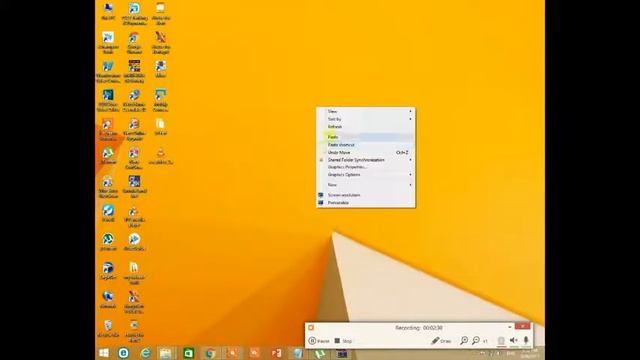Click the zoom in magnifier in recorder
640x360 pixels.
point(464,340)
